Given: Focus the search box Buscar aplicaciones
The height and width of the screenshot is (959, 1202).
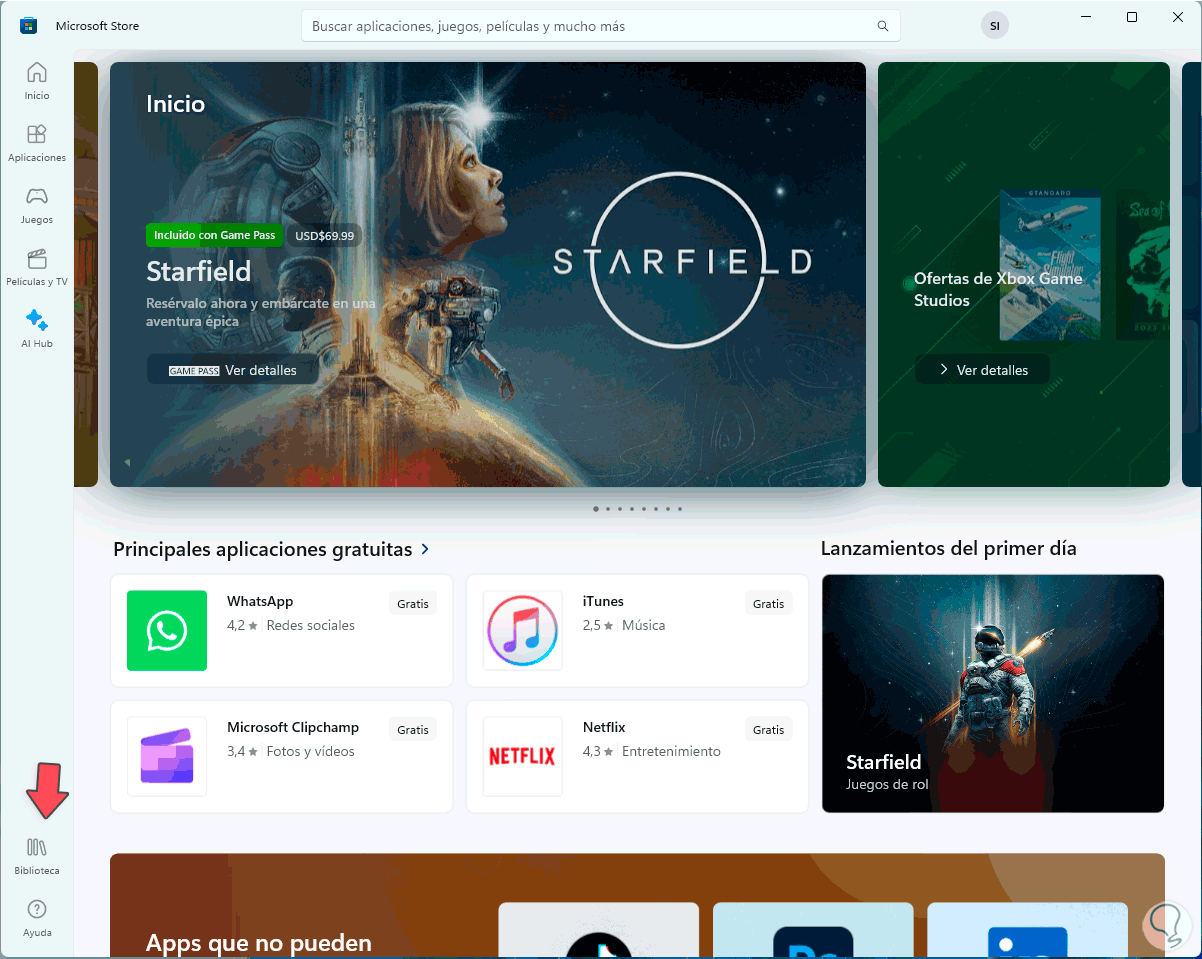Looking at the screenshot, I should pos(601,26).
